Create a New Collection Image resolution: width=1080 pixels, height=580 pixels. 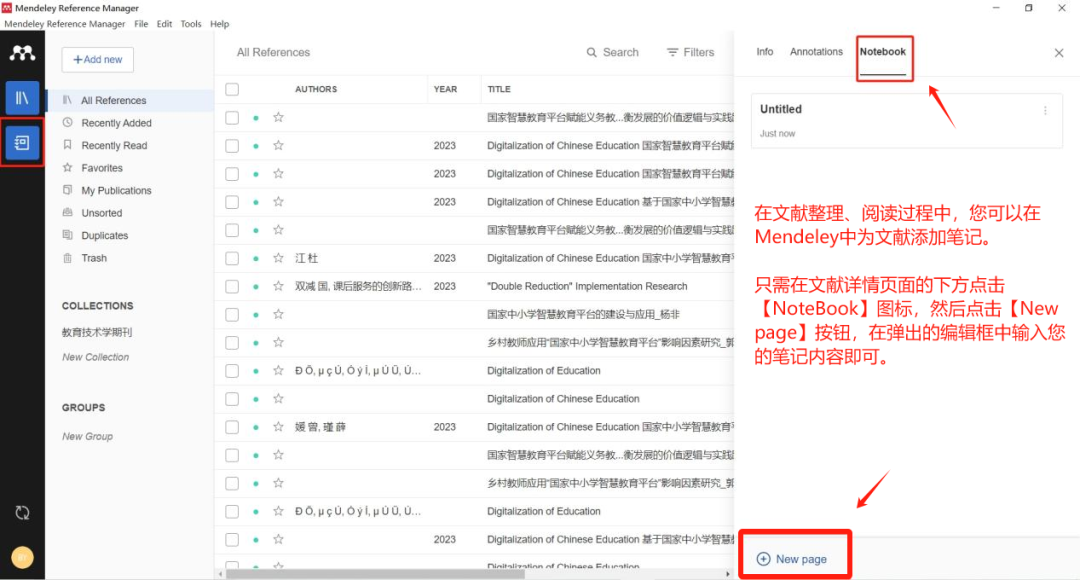[x=95, y=357]
